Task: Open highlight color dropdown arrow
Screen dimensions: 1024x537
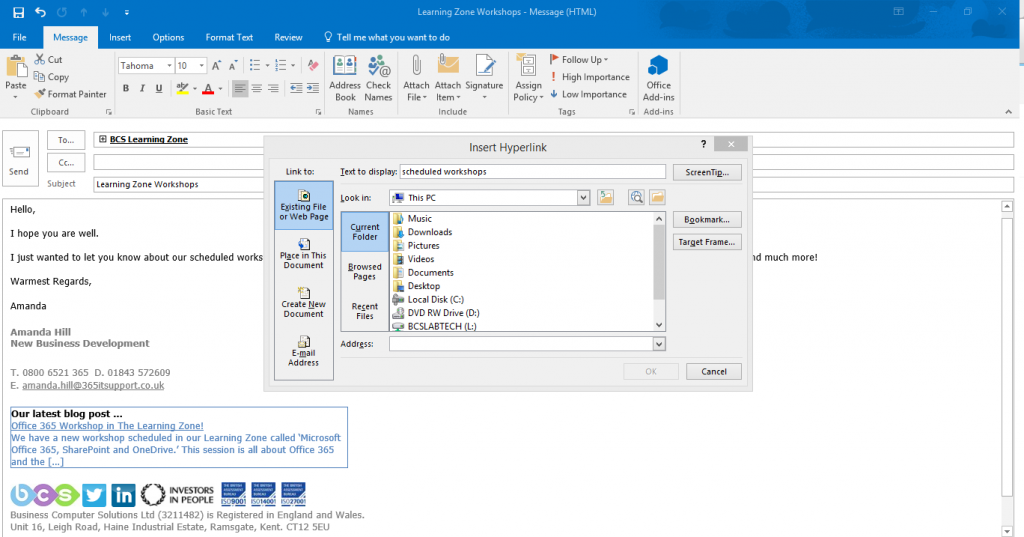Action: (195, 88)
